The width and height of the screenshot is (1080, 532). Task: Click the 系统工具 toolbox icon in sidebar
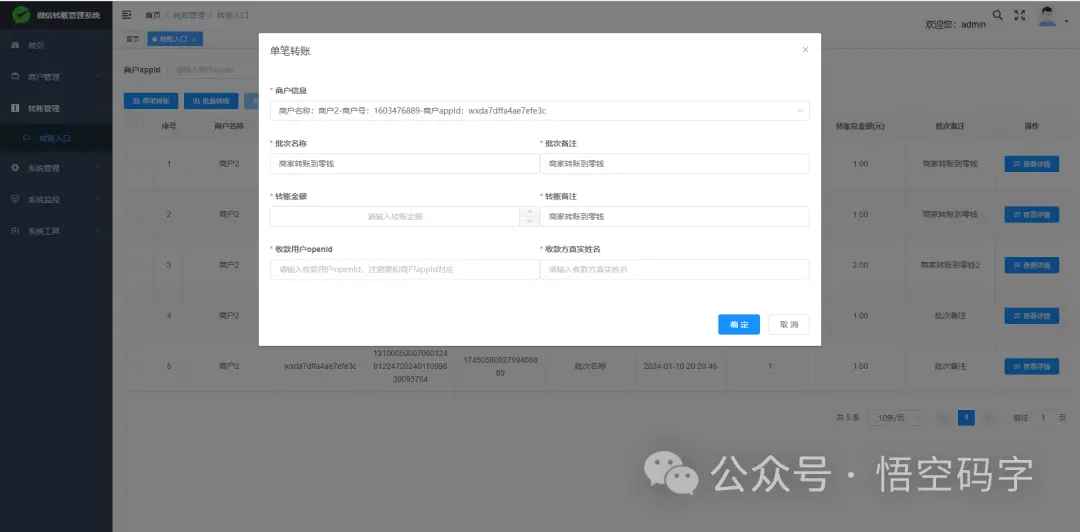(15, 231)
